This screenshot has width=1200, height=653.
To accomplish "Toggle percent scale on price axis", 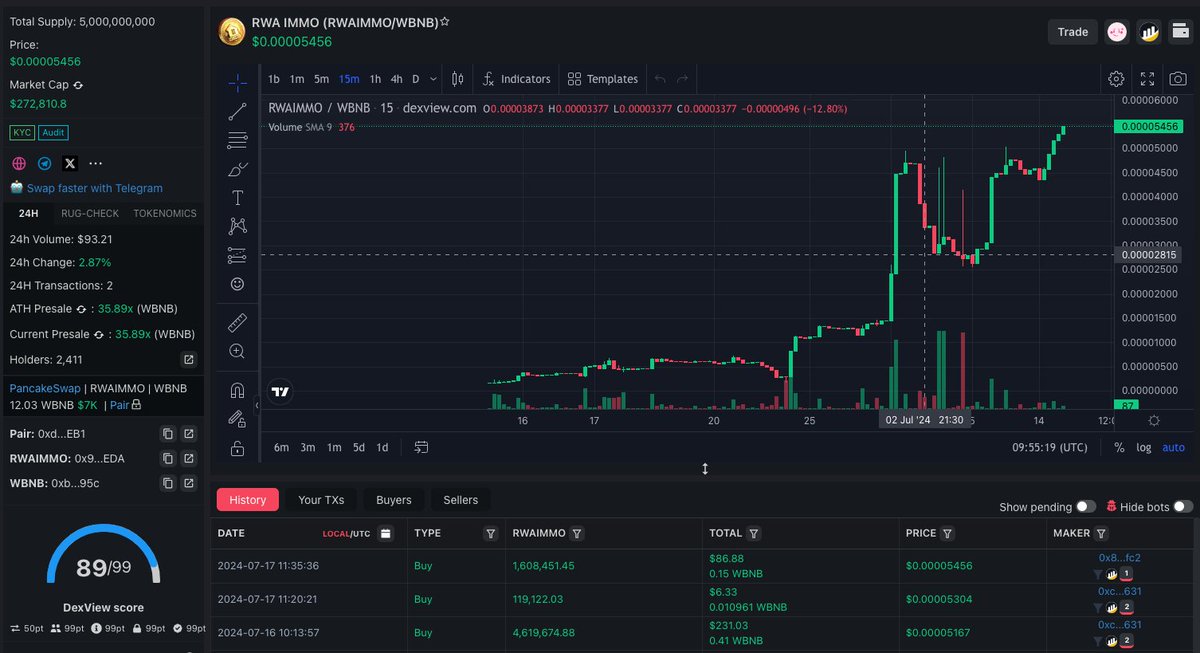I will pos(1119,447).
